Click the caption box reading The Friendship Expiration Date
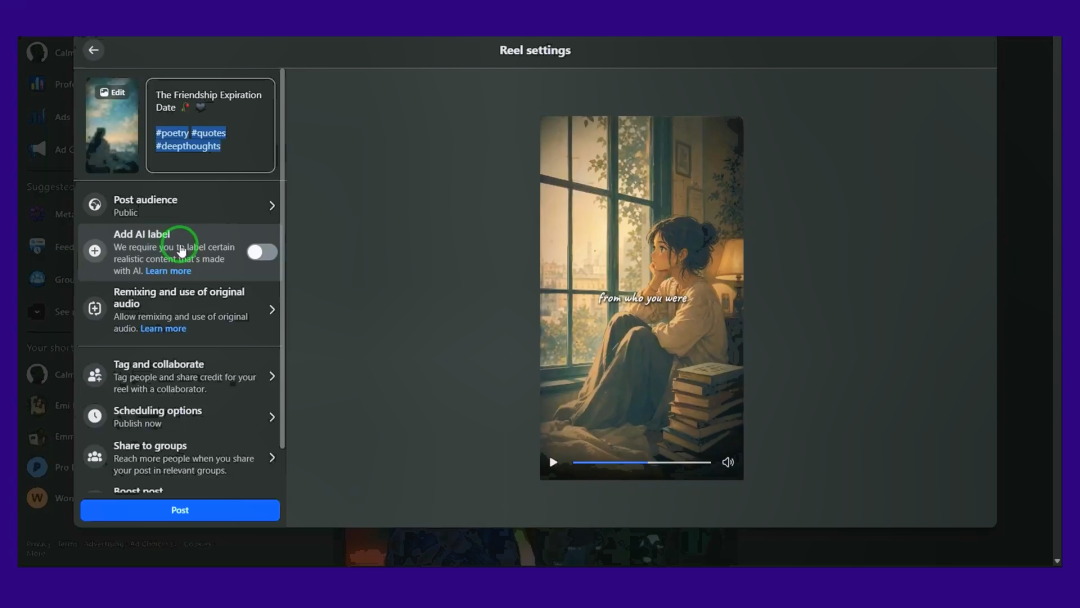This screenshot has width=1080, height=608. pos(210,125)
